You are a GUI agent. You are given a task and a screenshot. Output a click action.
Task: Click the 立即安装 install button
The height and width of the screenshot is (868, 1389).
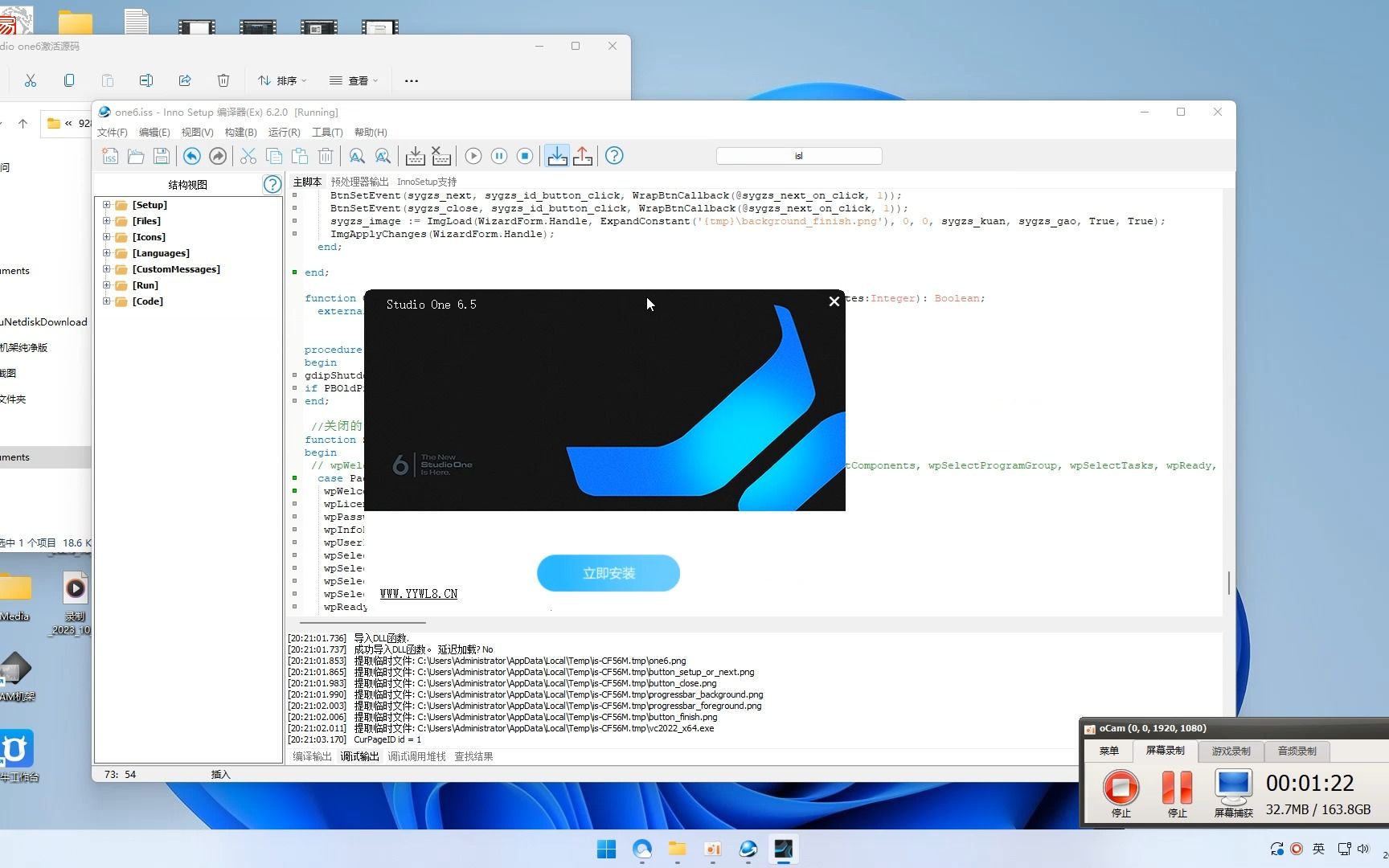[x=608, y=573]
